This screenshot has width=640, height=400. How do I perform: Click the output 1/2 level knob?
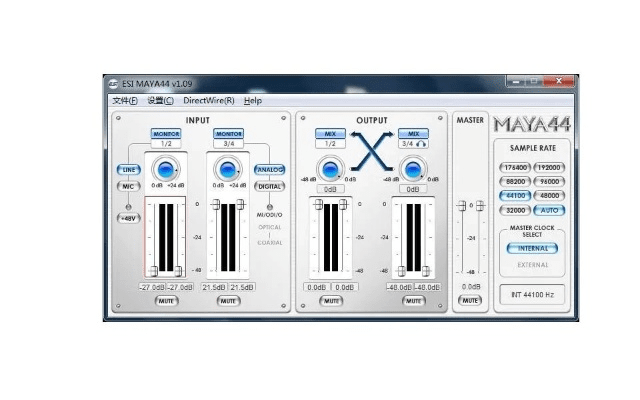[x=329, y=169]
